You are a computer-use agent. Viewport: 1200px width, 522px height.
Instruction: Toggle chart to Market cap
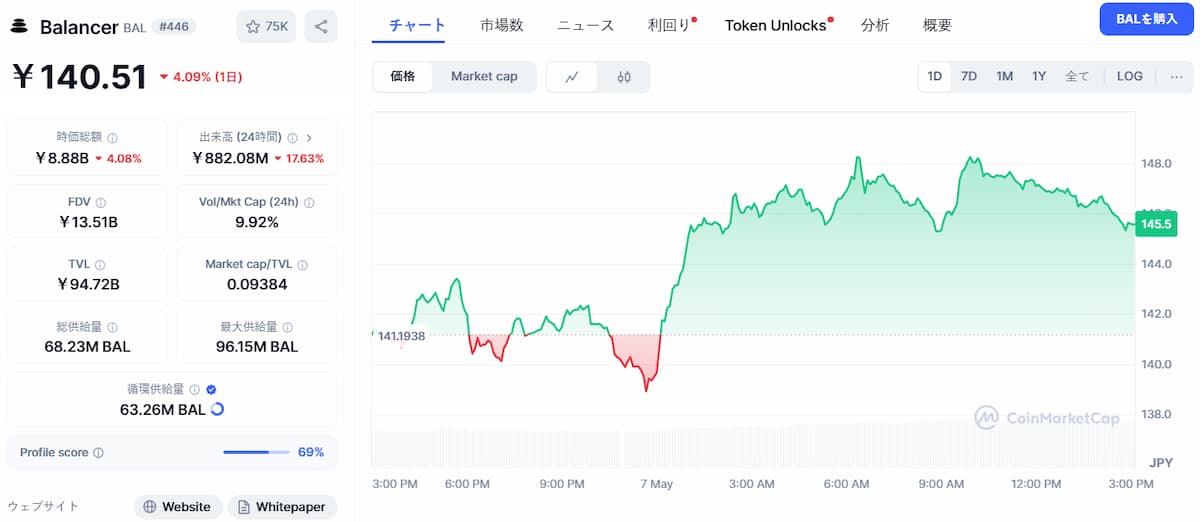tap(484, 76)
